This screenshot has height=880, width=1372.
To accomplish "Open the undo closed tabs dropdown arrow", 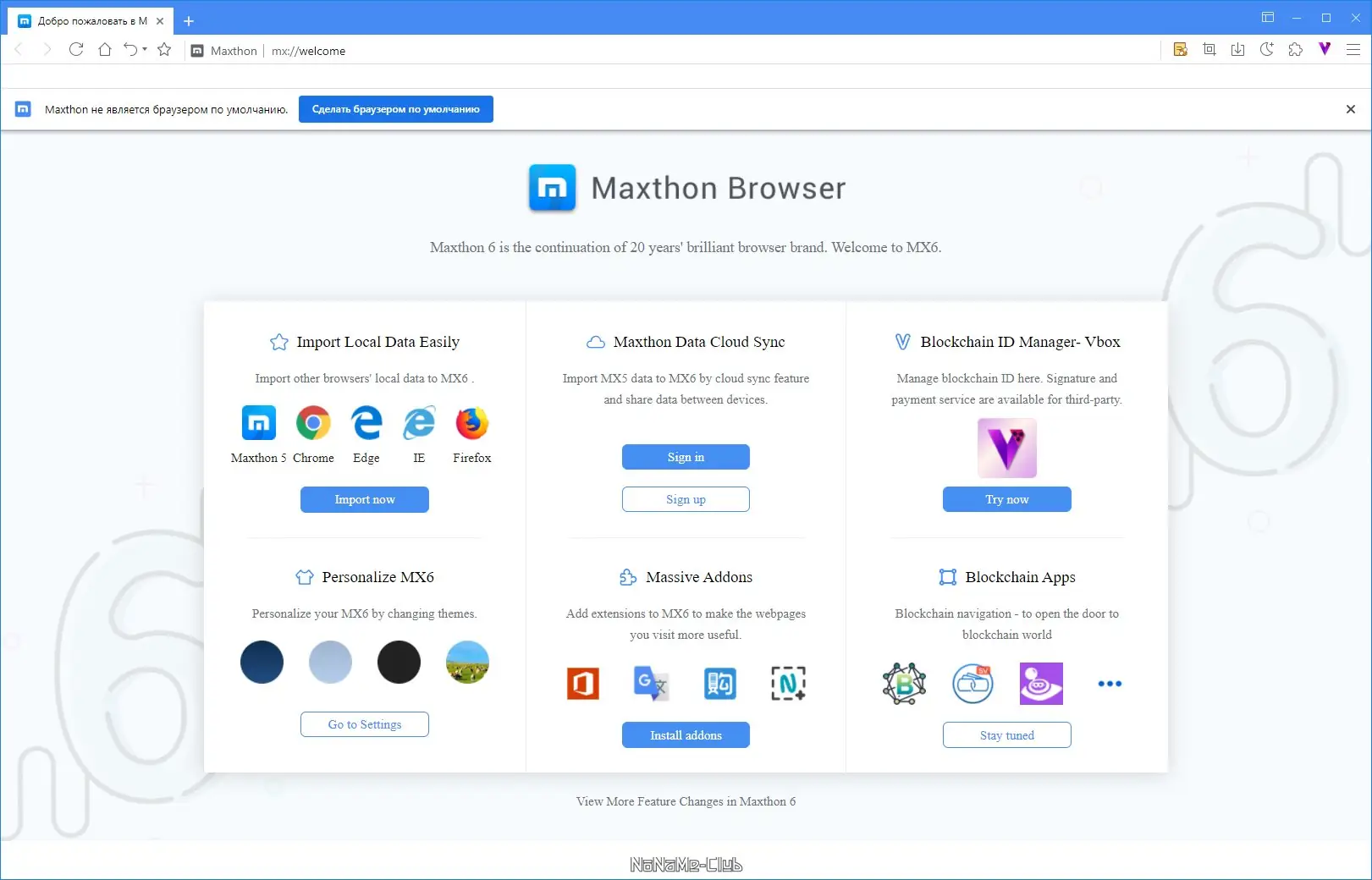I will 145,50.
